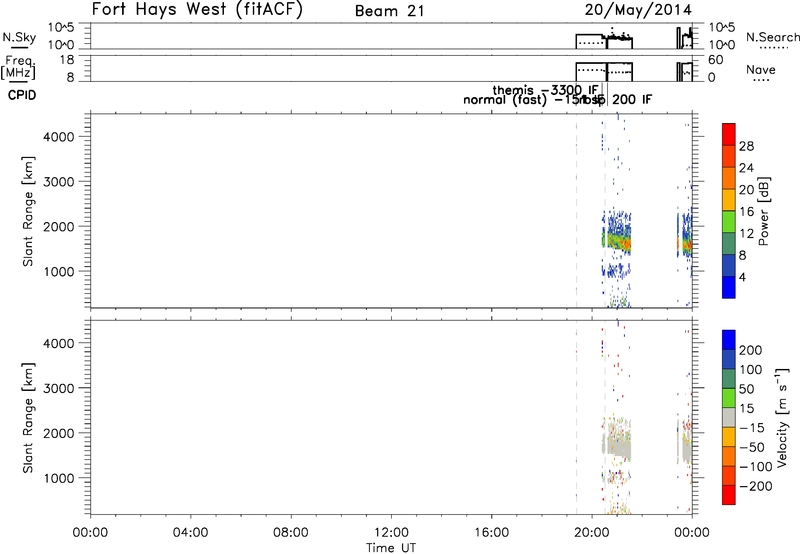
Task: Click the '18' frequency axis value
Action: (x=67, y=60)
